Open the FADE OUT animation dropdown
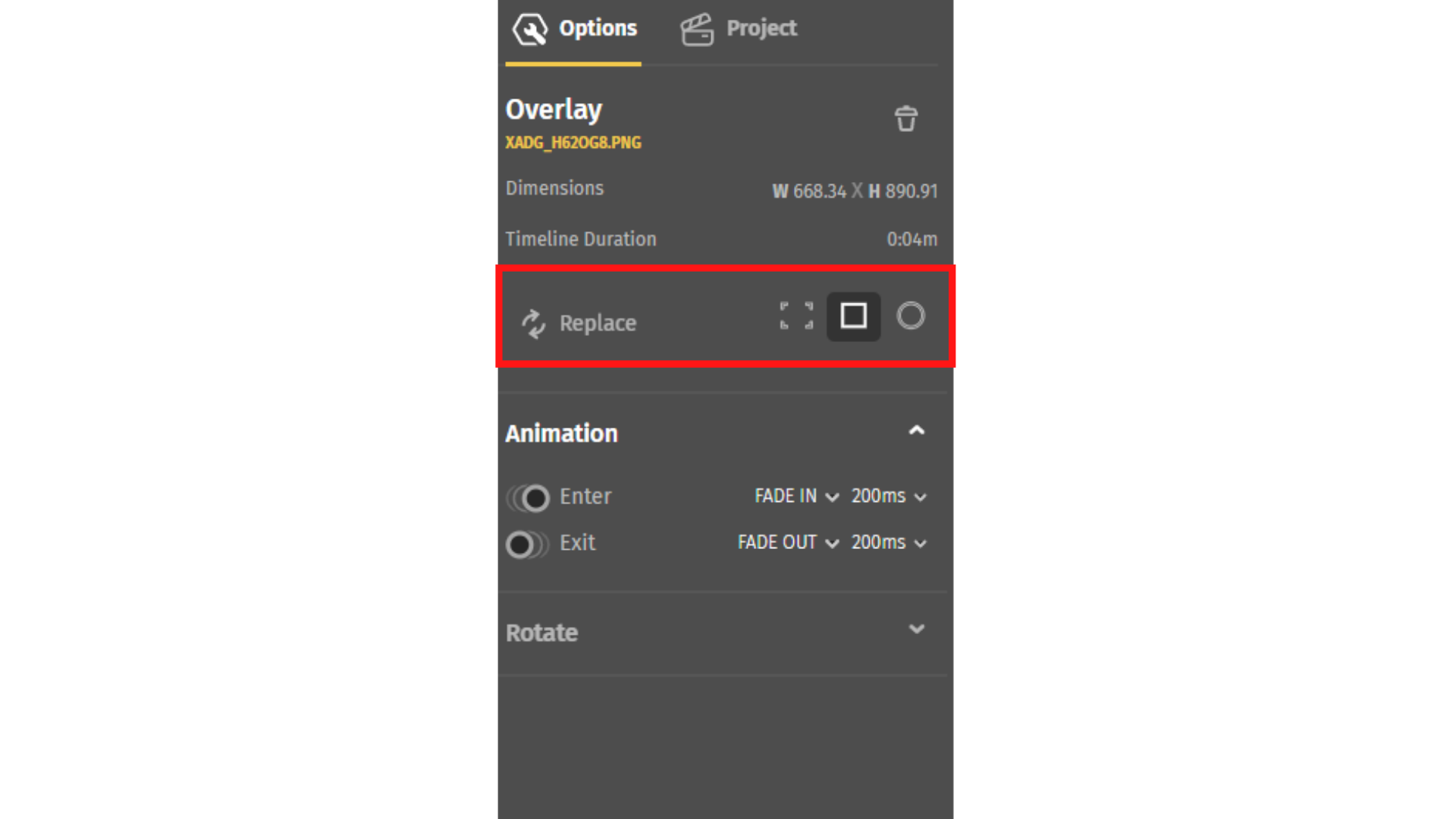Image resolution: width=1456 pixels, height=819 pixels. pyautogui.click(x=788, y=543)
